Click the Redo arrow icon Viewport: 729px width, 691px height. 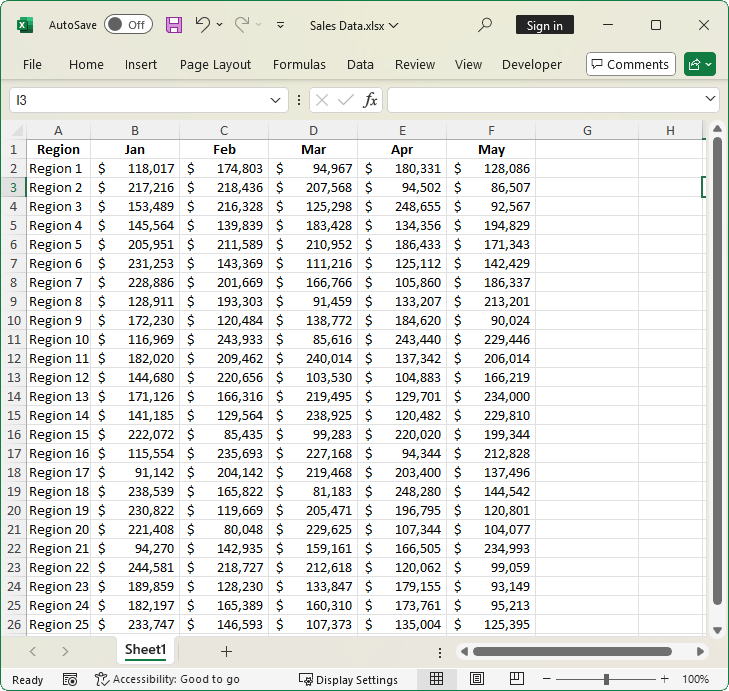tap(242, 24)
